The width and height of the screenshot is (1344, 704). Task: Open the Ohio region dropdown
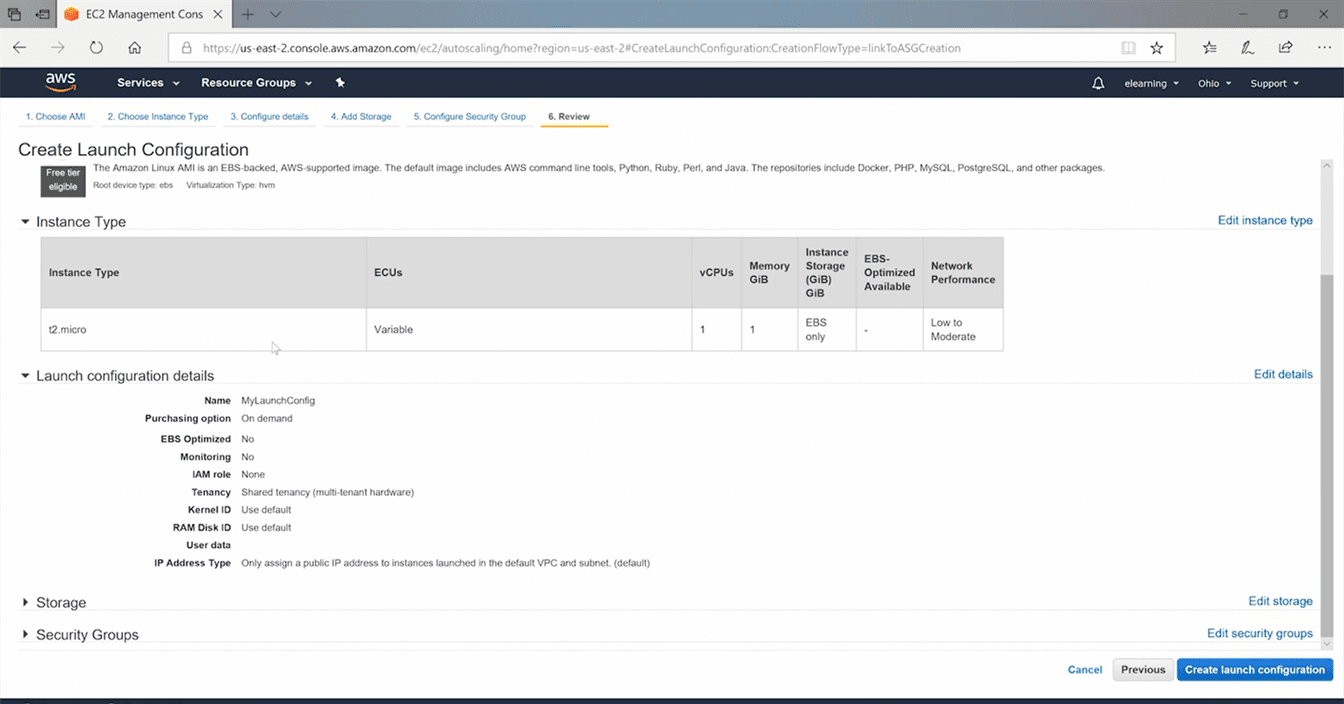point(1214,83)
